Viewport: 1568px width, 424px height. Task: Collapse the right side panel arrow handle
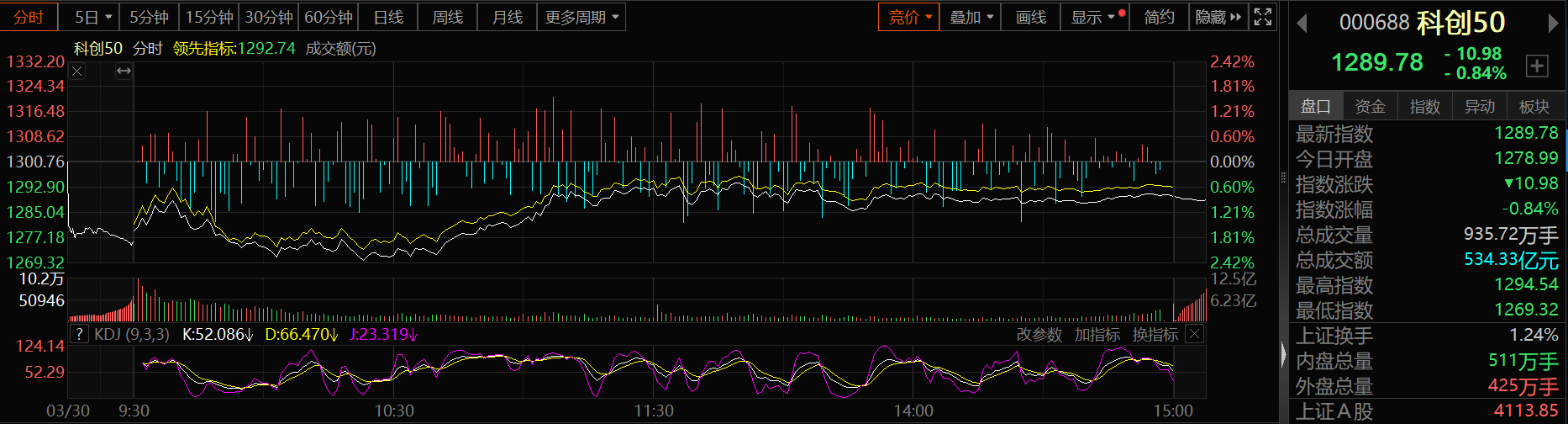1283,354
